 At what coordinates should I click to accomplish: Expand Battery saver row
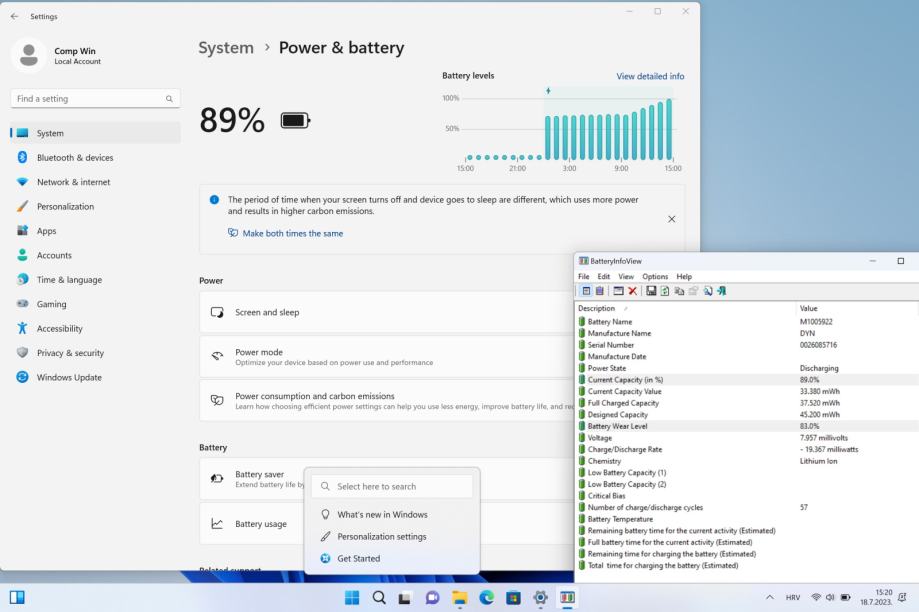point(252,479)
